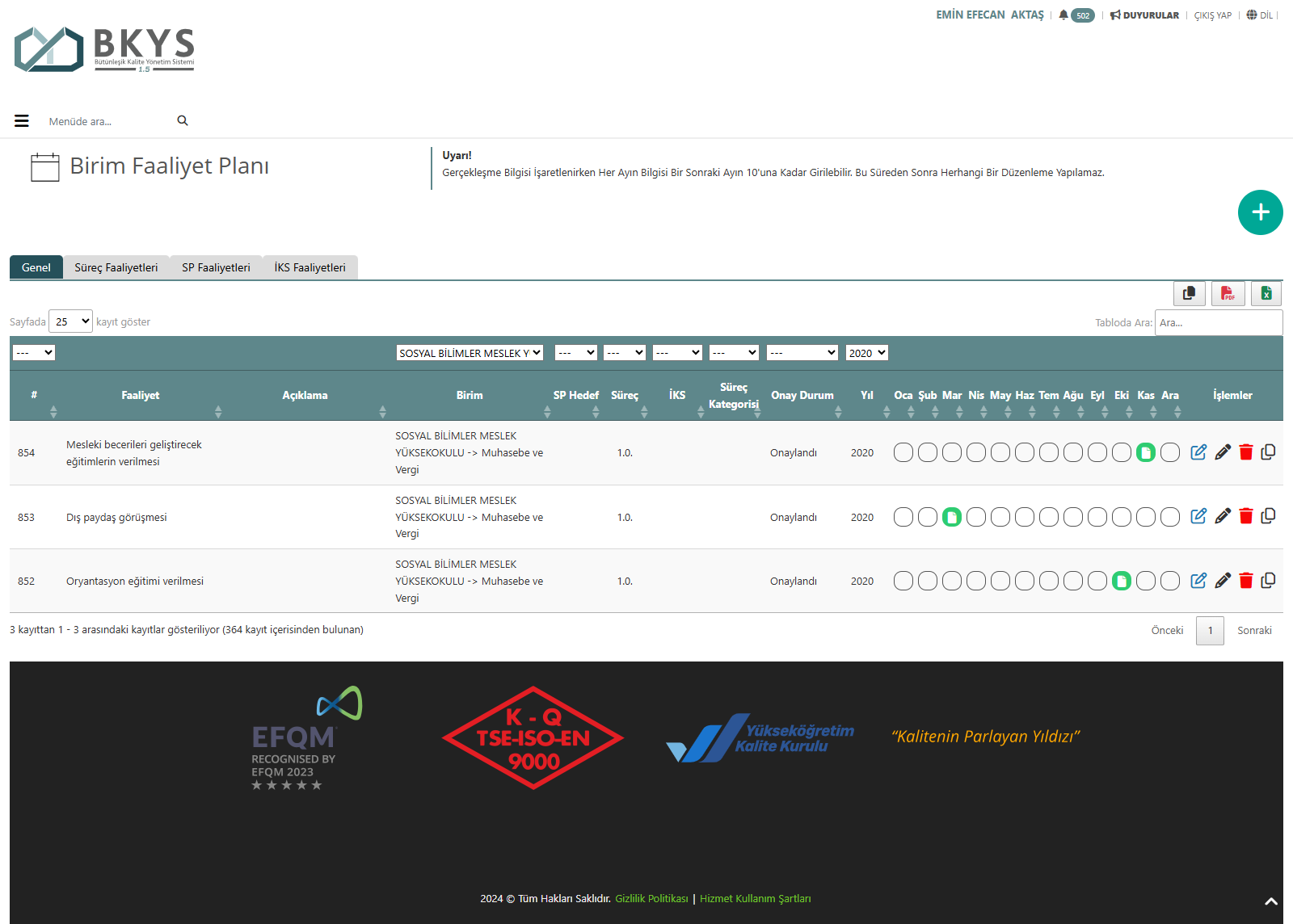Toggle January circle for row 854
The width and height of the screenshot is (1293, 924).
[x=903, y=452]
